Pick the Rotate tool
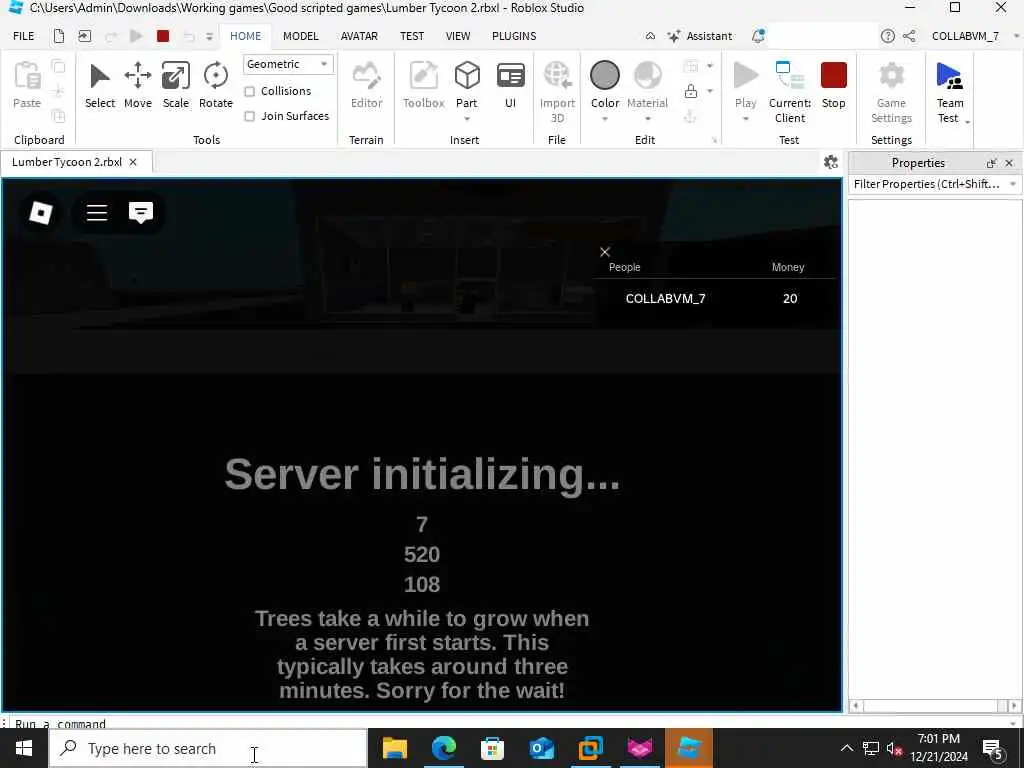Screen dimensions: 1024x768 click(x=216, y=76)
